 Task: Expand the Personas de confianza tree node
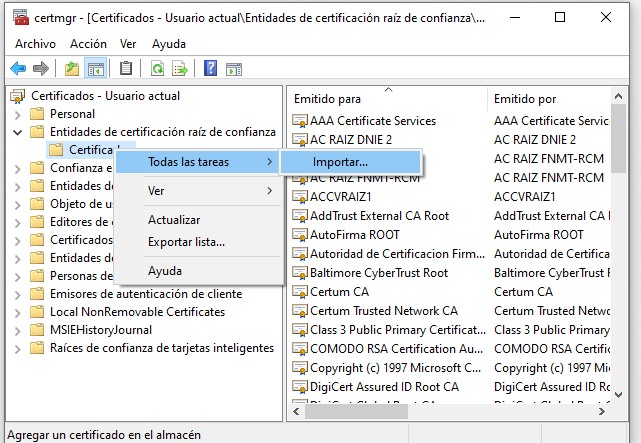tap(18, 277)
